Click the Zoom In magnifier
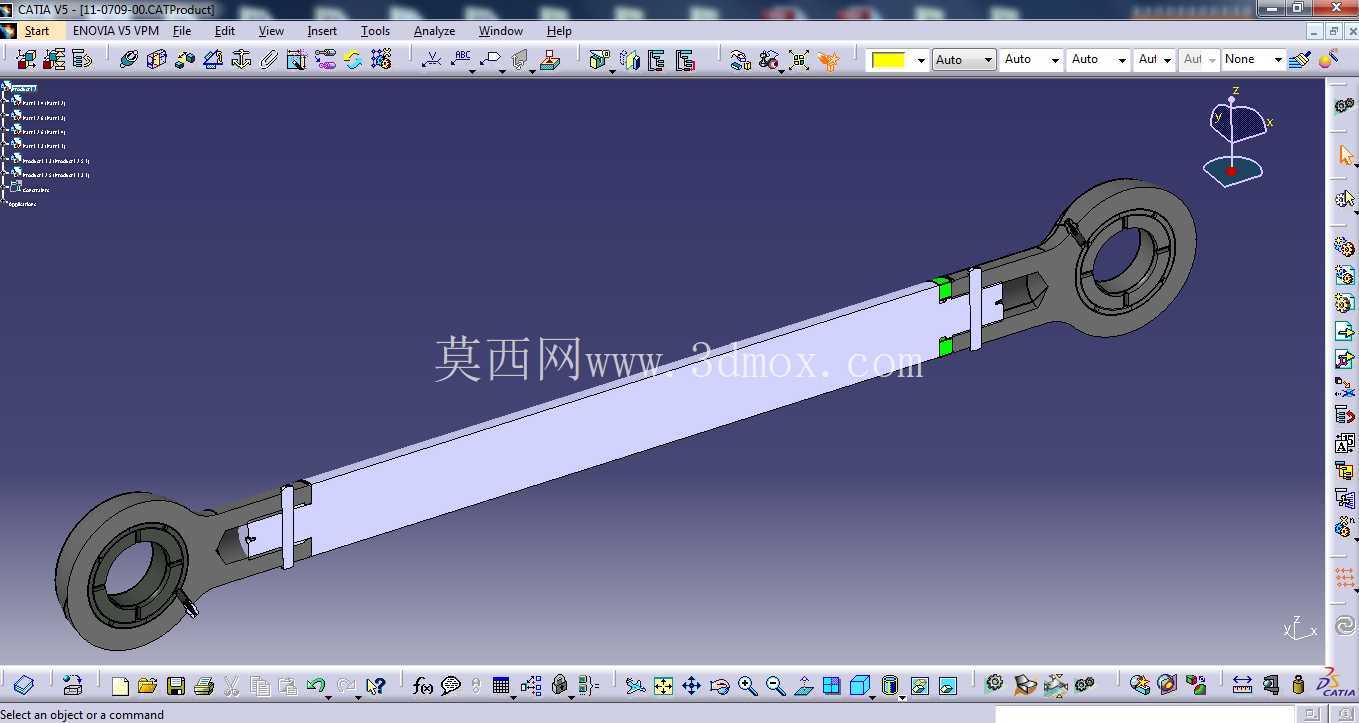1359x723 pixels. (x=747, y=686)
